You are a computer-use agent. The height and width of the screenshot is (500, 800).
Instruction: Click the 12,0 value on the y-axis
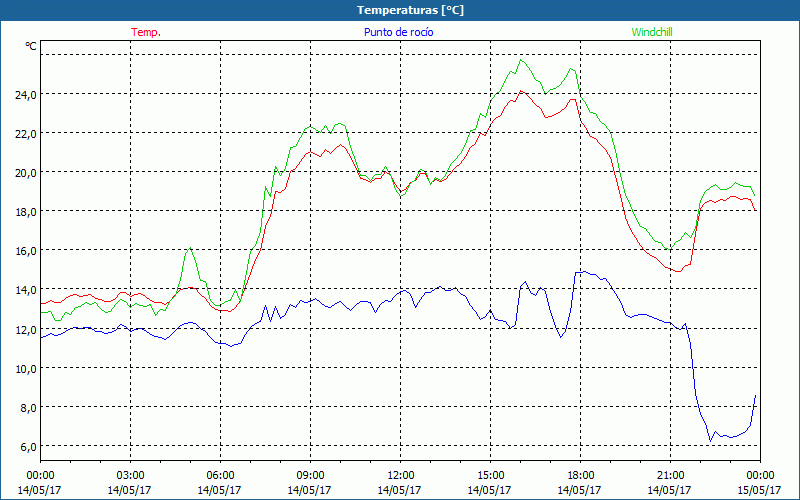click(26, 329)
